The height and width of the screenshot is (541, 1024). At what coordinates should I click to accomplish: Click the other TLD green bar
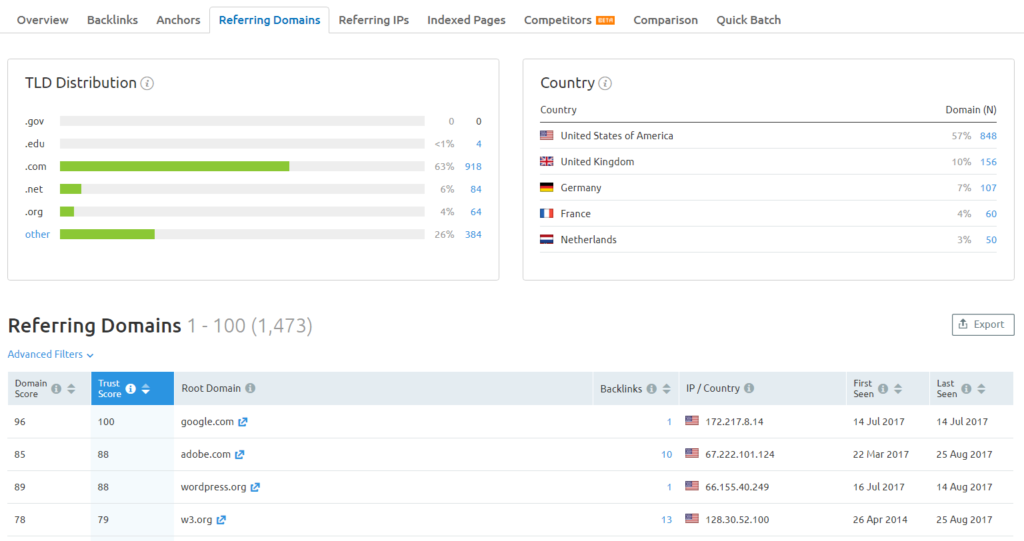point(107,234)
